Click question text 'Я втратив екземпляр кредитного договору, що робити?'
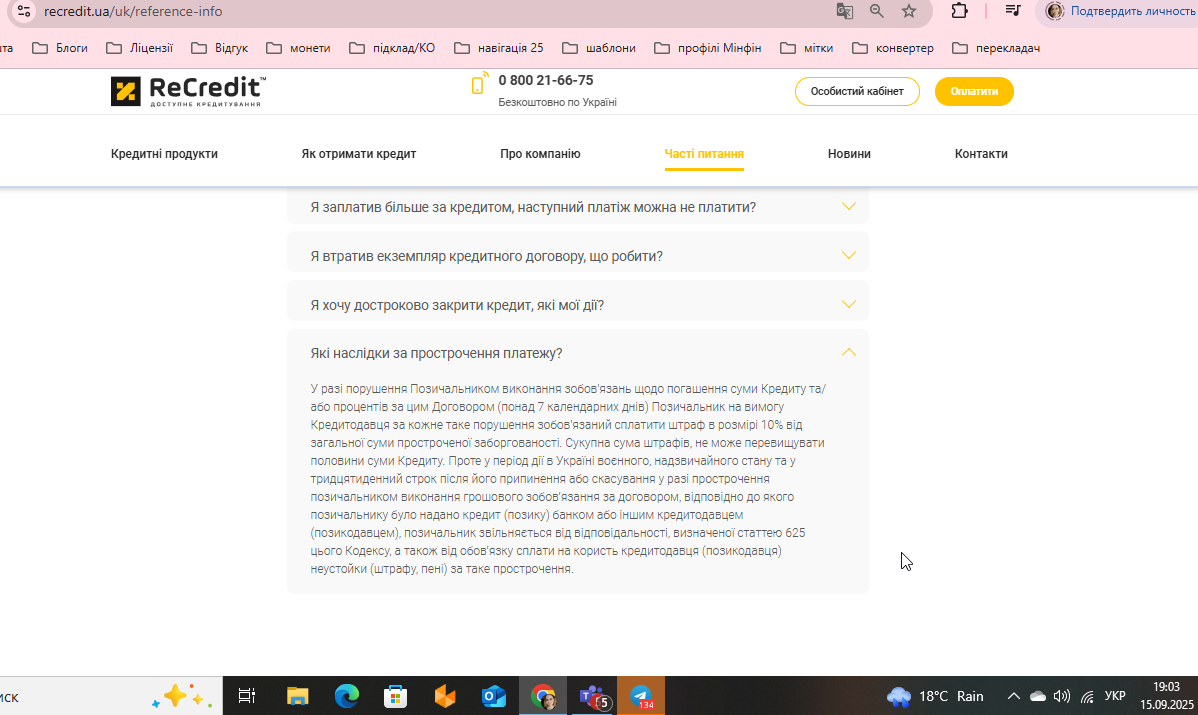The height and width of the screenshot is (715, 1198). pyautogui.click(x=487, y=256)
